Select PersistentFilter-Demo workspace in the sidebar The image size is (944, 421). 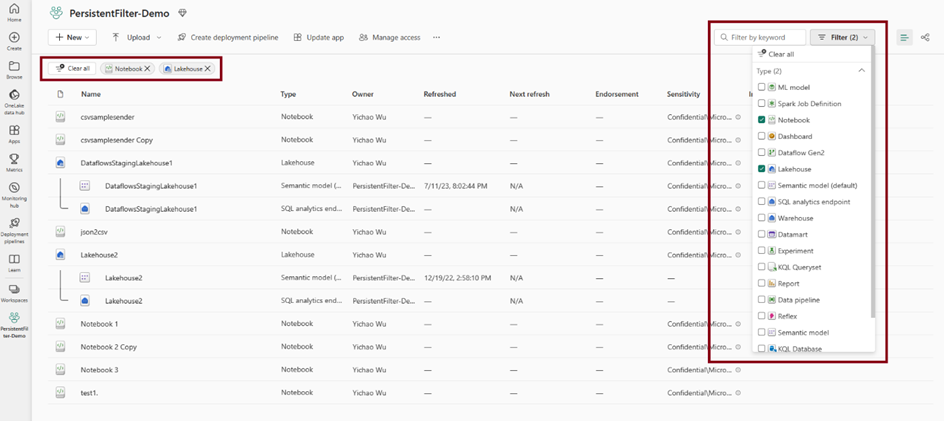click(14, 325)
